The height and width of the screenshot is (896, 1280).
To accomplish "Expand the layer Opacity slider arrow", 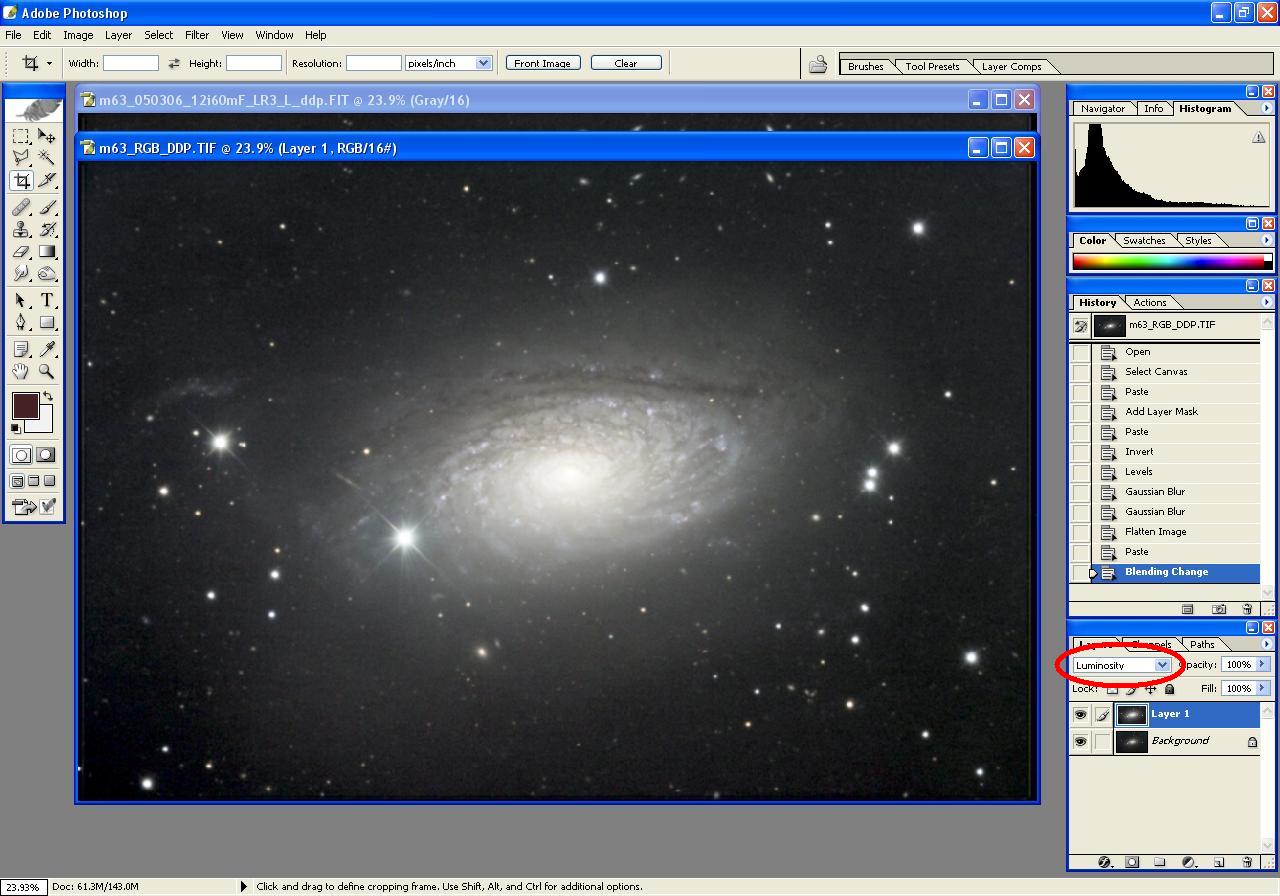I will 1262,665.
